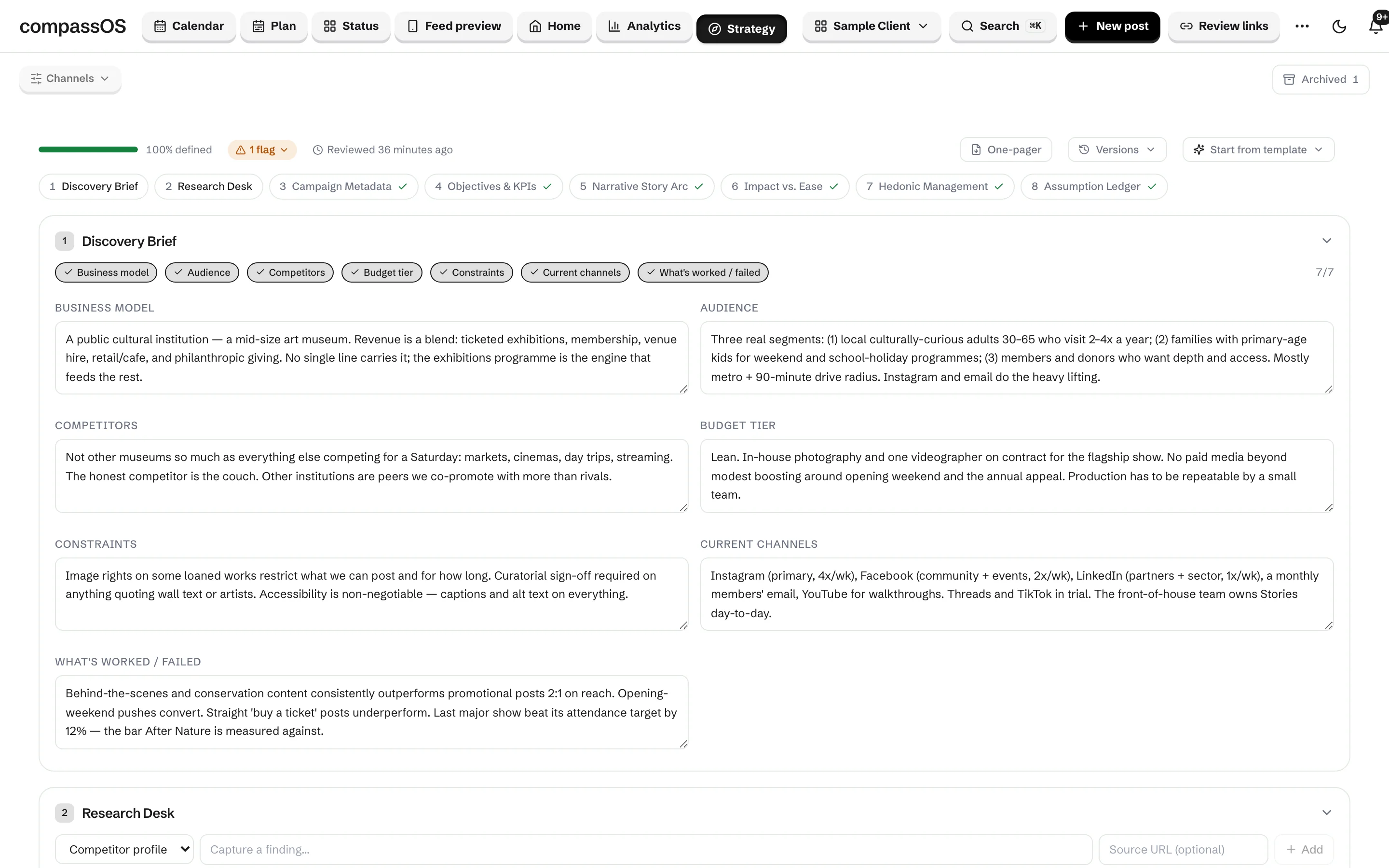Toggle the Business model chip
Image resolution: width=1389 pixels, height=868 pixels.
point(106,272)
